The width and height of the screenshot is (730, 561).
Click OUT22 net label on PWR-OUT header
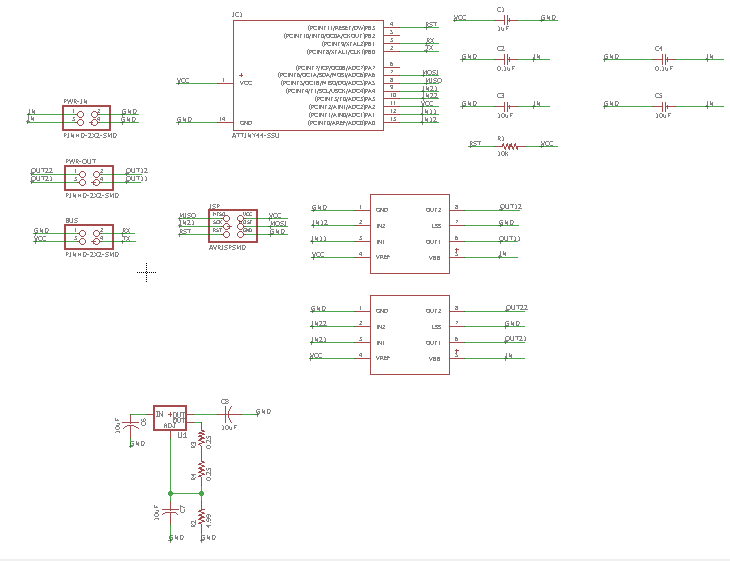(41, 171)
